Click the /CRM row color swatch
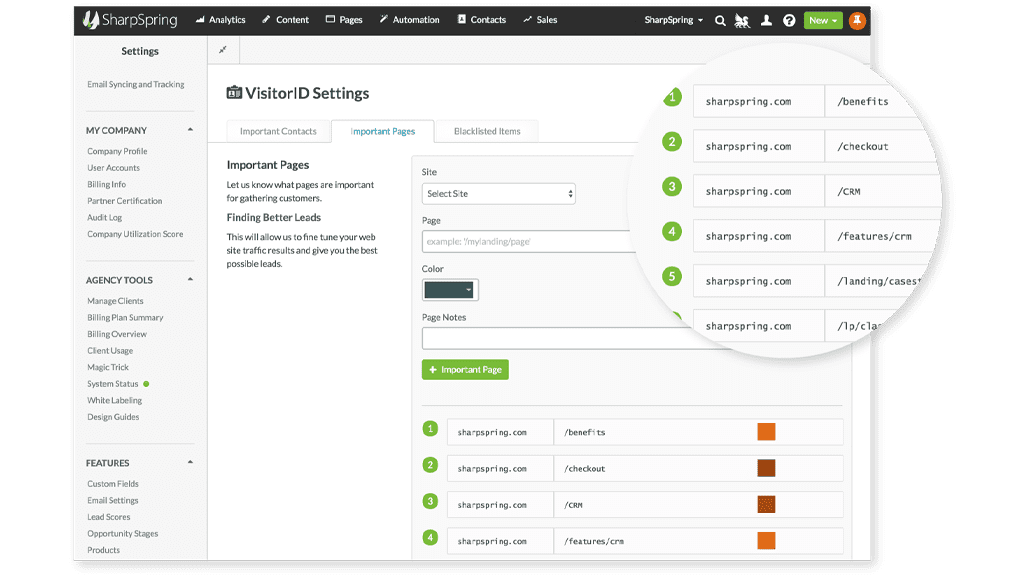 (x=766, y=504)
